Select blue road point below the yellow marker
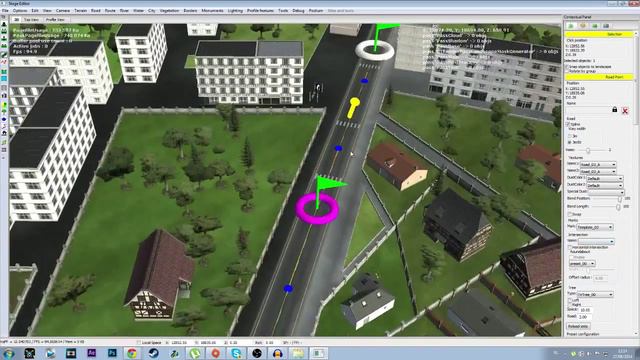Image resolution: width=640 pixels, height=360 pixels. 338,149
